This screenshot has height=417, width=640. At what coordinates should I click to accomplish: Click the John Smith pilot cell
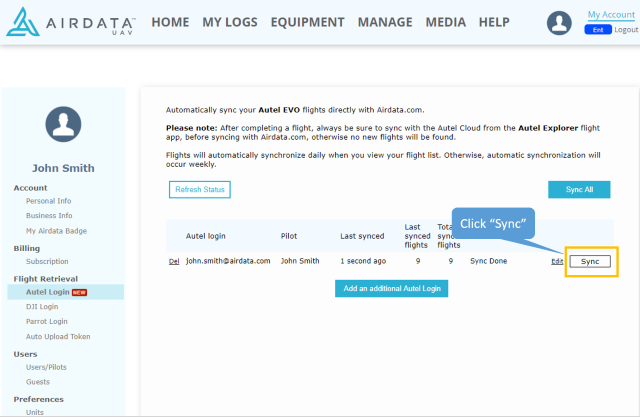point(300,261)
